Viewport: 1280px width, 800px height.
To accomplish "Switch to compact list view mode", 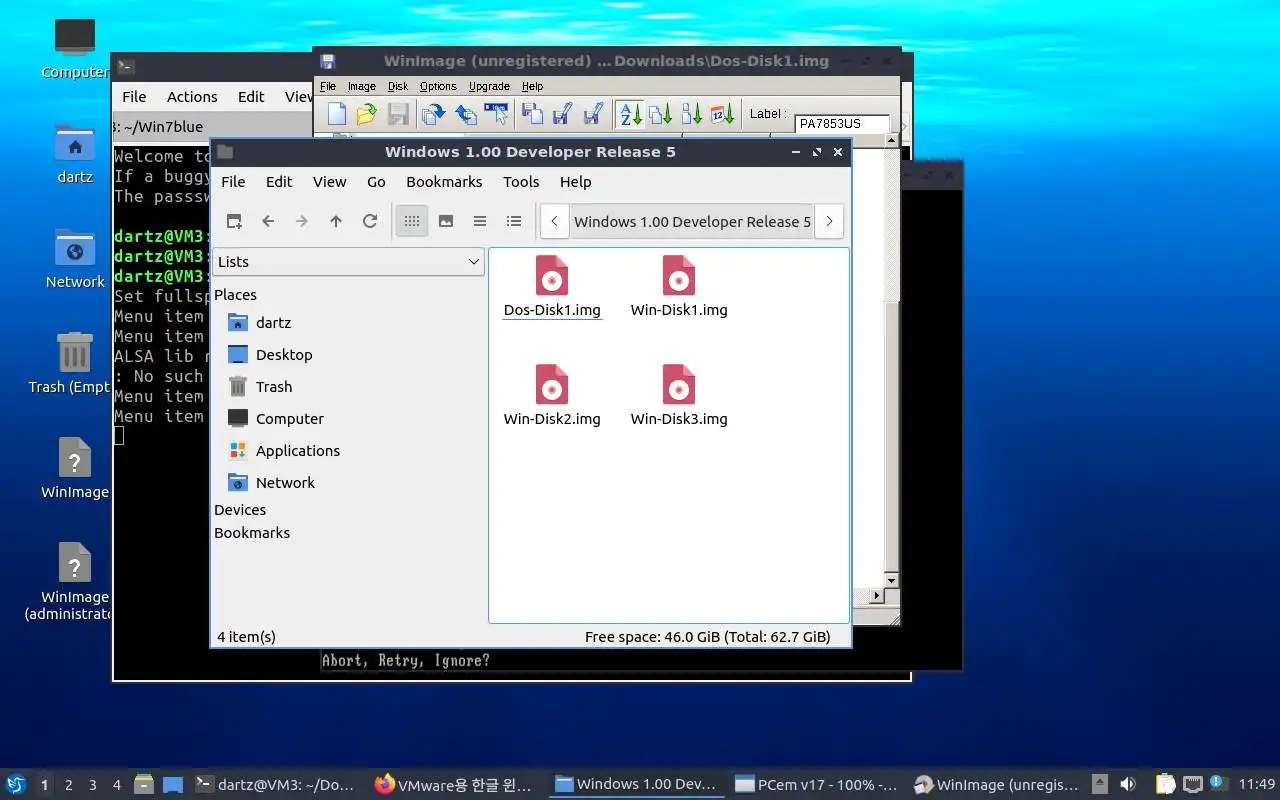I will [480, 221].
